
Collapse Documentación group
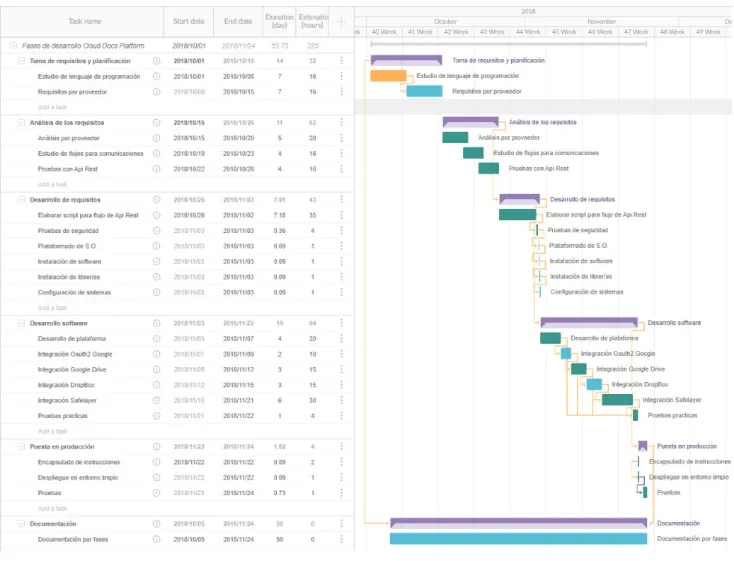pyautogui.click(x=21, y=524)
